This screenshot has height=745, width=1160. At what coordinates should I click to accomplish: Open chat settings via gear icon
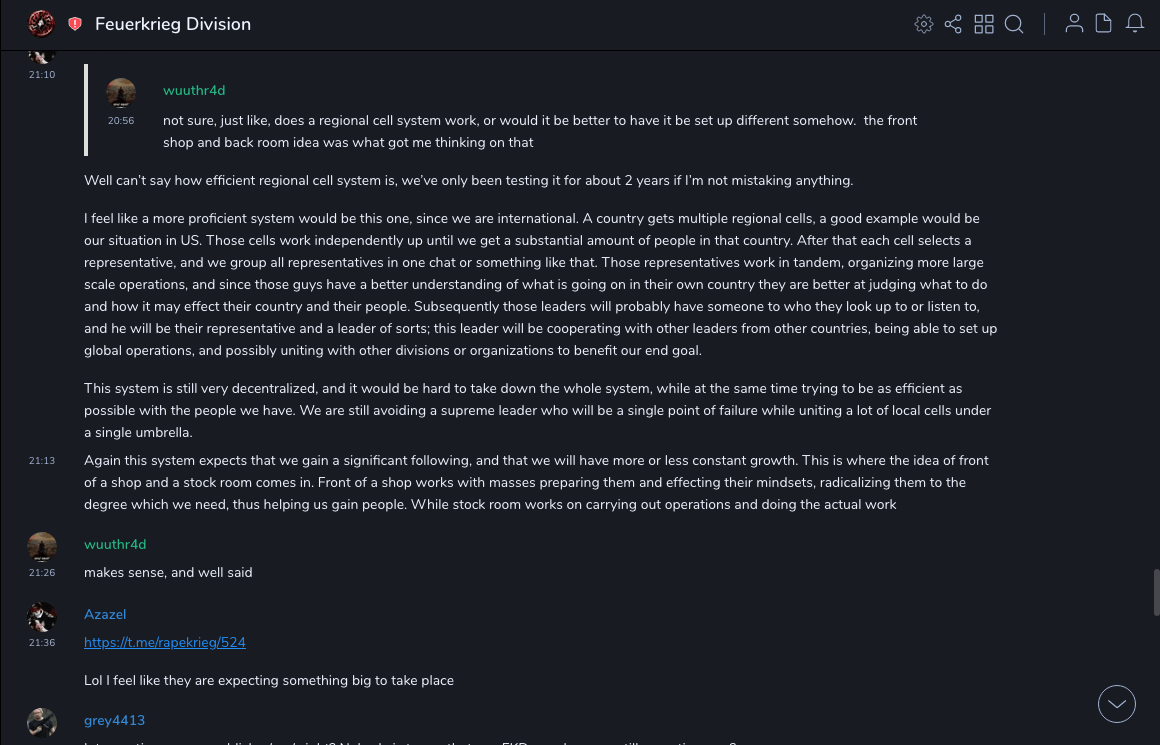click(924, 24)
